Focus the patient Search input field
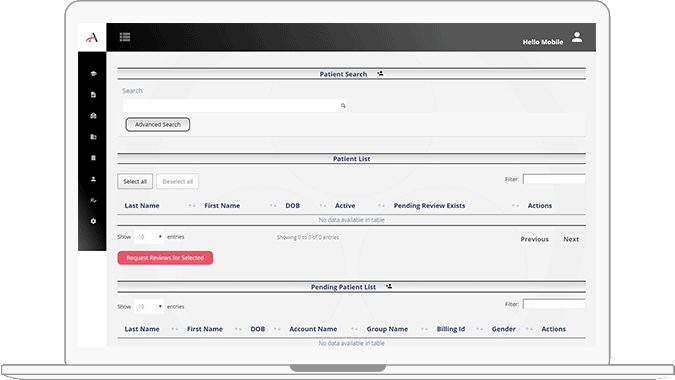The width and height of the screenshot is (675, 380). click(x=235, y=105)
